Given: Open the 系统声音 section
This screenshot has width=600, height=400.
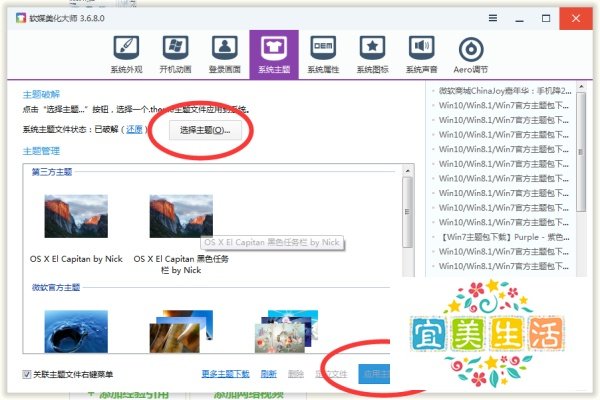Looking at the screenshot, I should 421,54.
